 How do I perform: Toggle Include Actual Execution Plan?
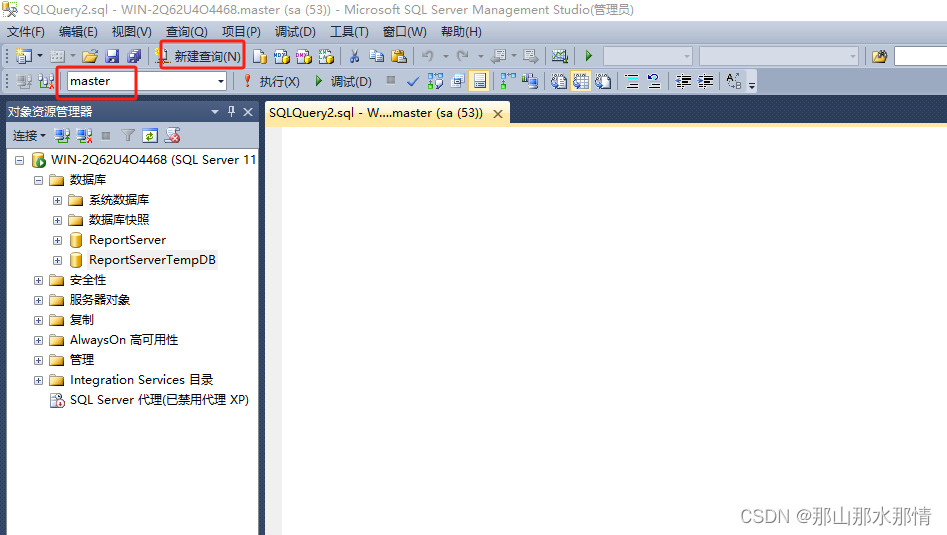(x=508, y=81)
